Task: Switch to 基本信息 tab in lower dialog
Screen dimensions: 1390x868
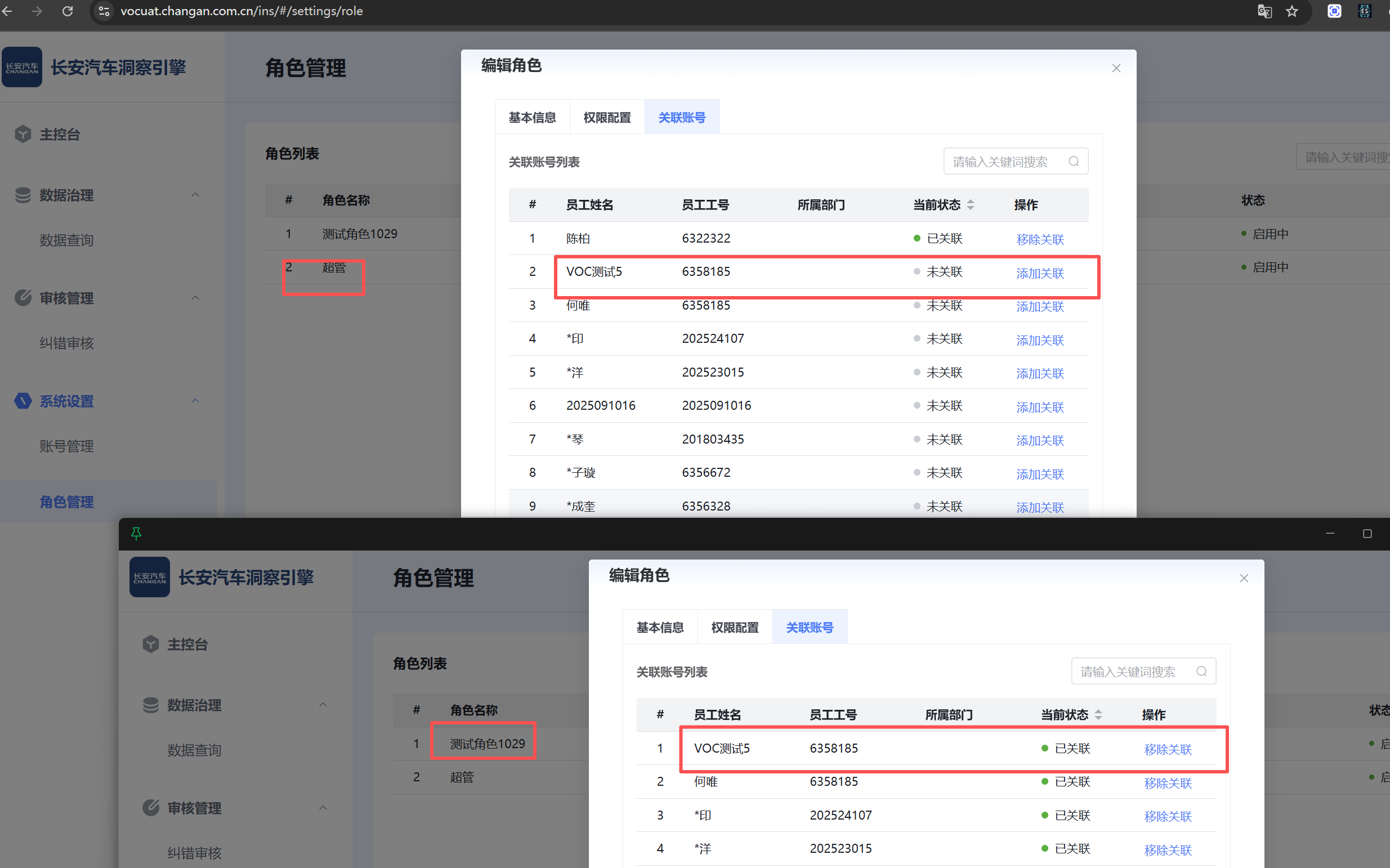Action: (660, 628)
